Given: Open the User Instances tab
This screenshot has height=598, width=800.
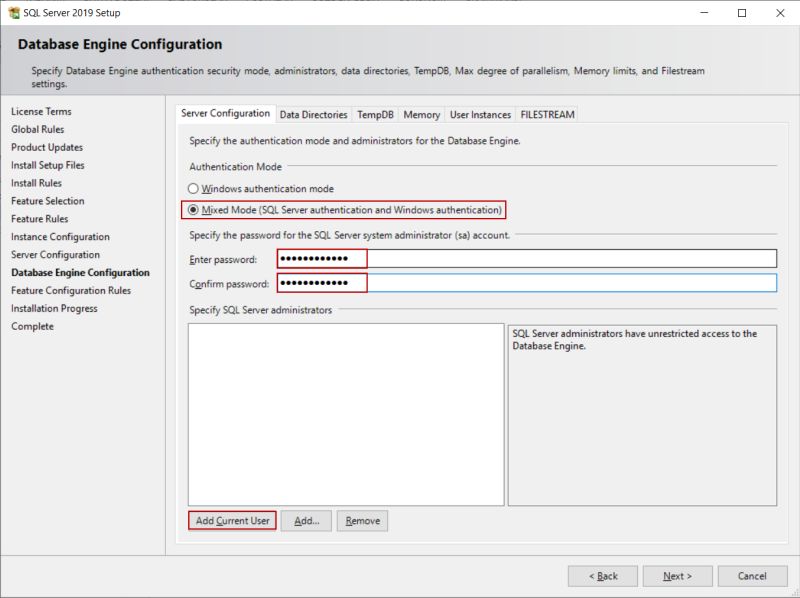Looking at the screenshot, I should point(479,114).
